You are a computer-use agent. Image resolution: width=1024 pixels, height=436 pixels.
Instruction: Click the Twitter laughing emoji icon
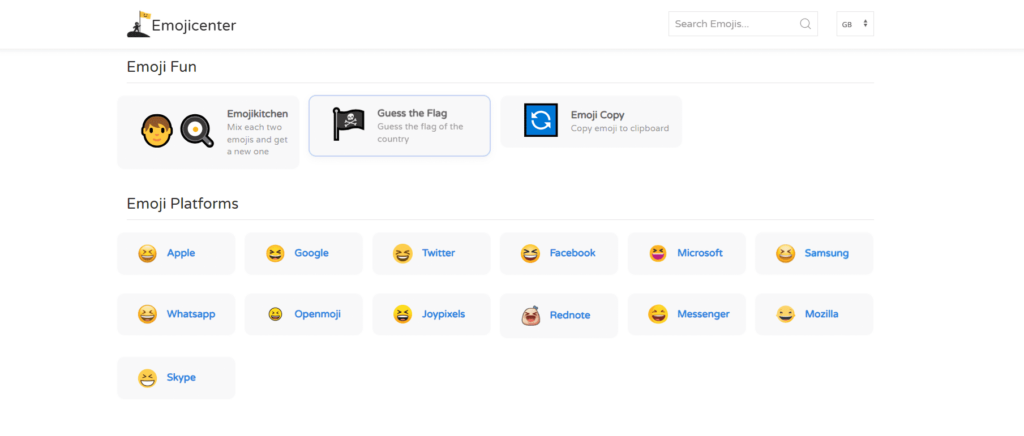click(403, 253)
